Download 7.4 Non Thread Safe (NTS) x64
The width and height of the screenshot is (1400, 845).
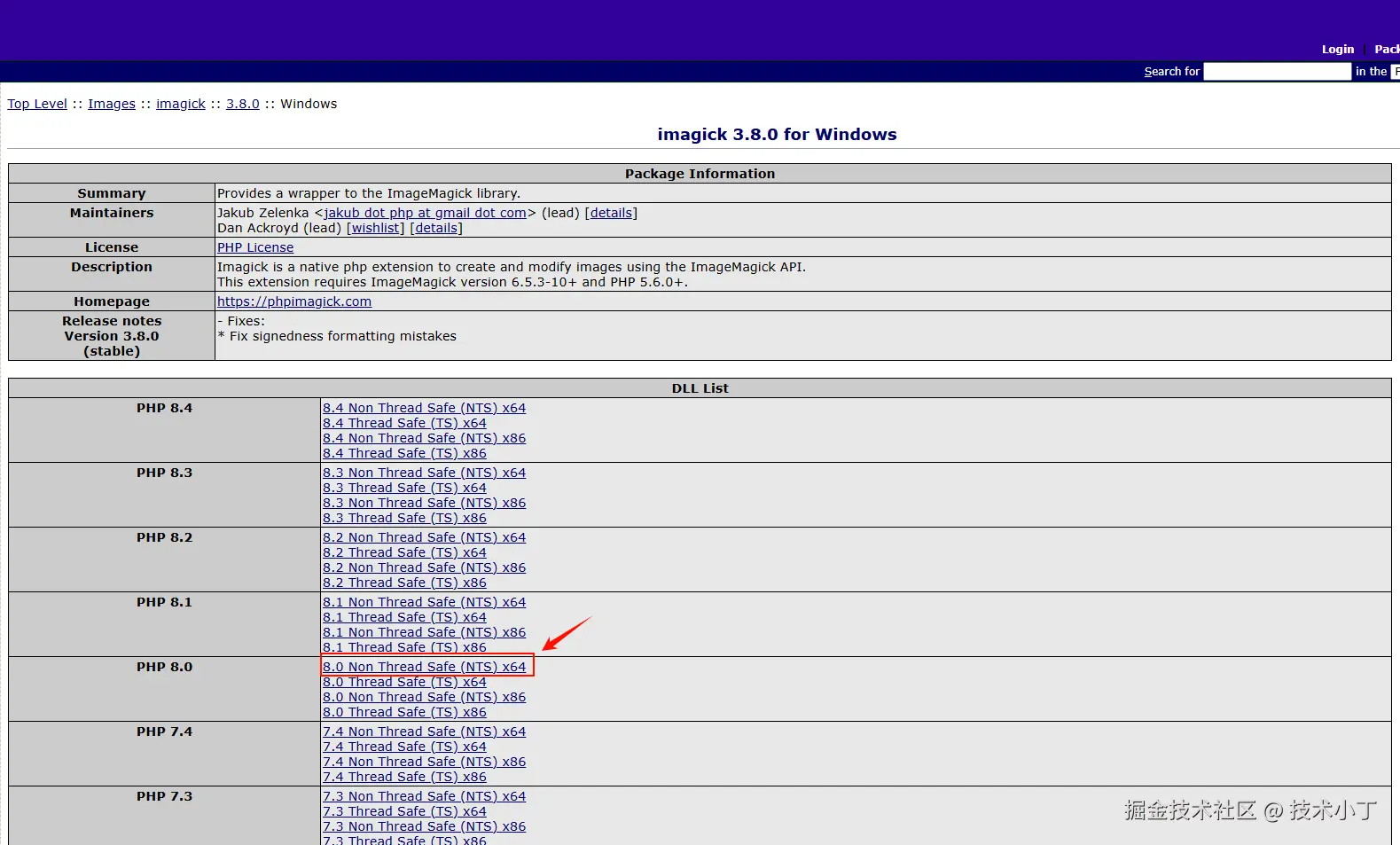coord(424,732)
